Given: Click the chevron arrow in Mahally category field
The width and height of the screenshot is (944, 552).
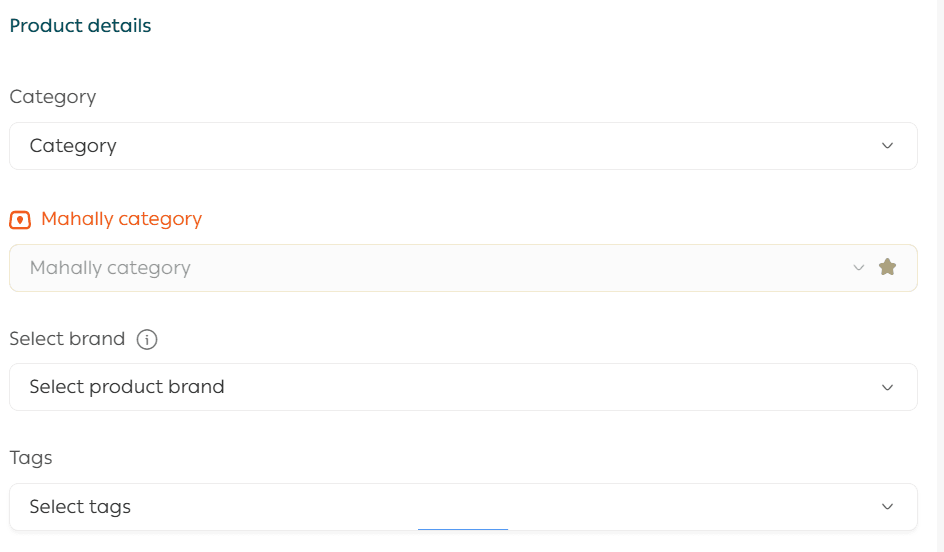Looking at the screenshot, I should [x=858, y=268].
